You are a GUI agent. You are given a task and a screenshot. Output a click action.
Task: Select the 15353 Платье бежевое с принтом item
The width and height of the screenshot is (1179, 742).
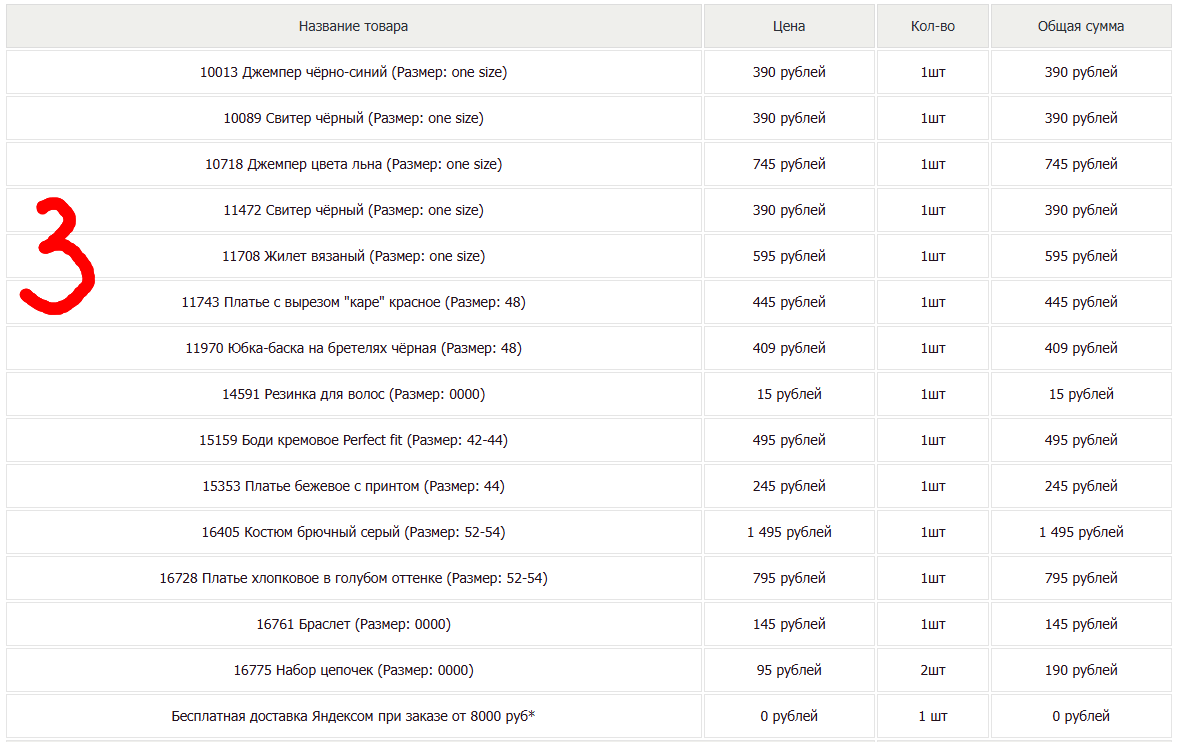pyautogui.click(x=353, y=486)
